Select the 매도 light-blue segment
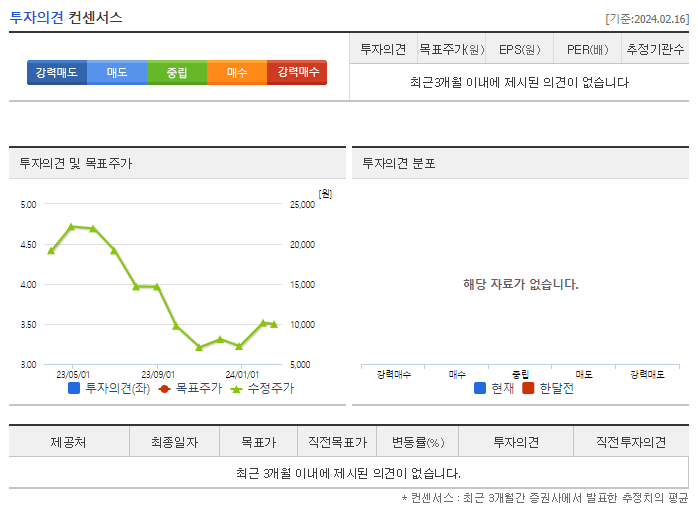 coord(117,73)
